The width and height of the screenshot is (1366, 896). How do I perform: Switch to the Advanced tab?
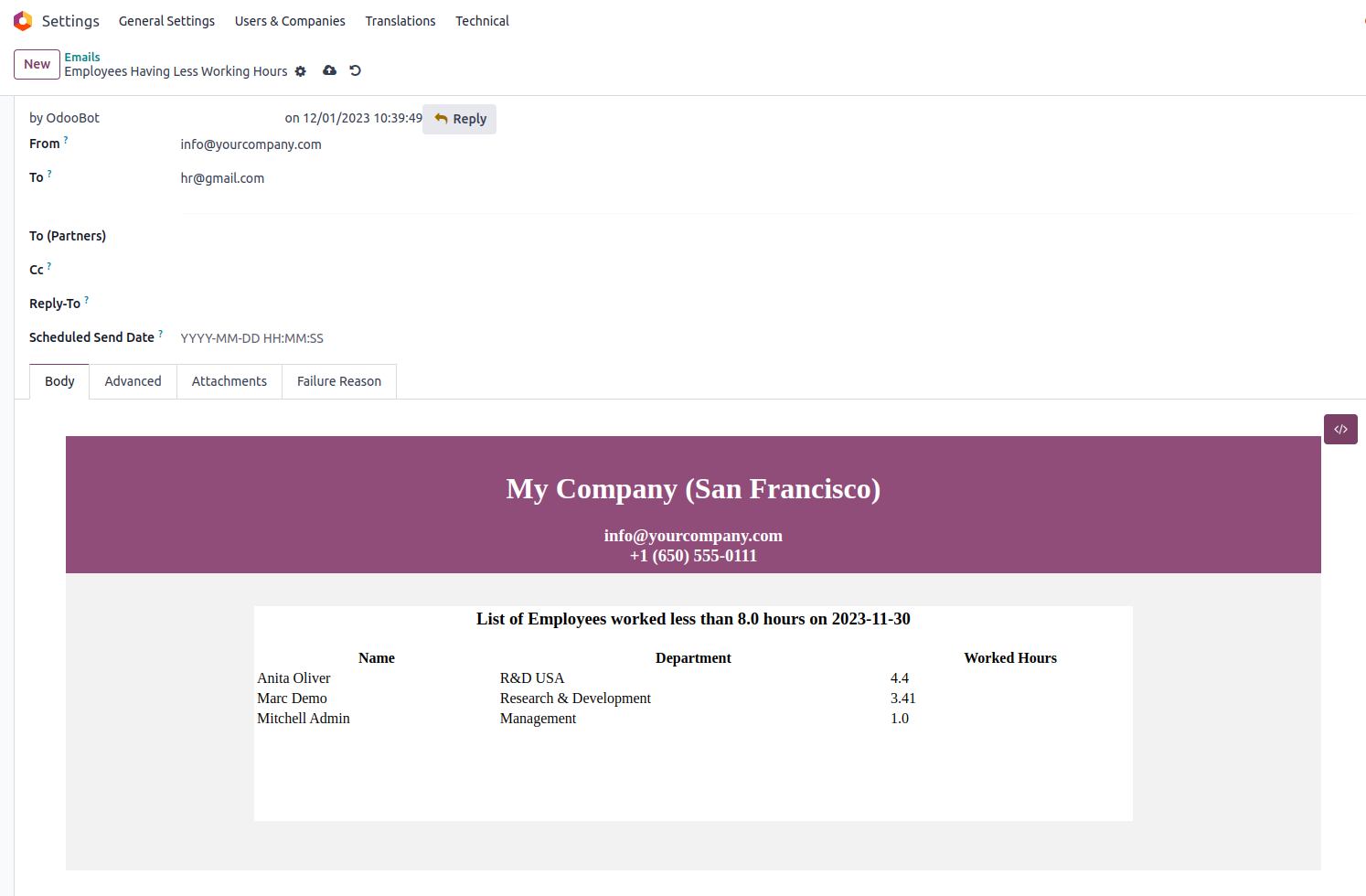pos(133,381)
